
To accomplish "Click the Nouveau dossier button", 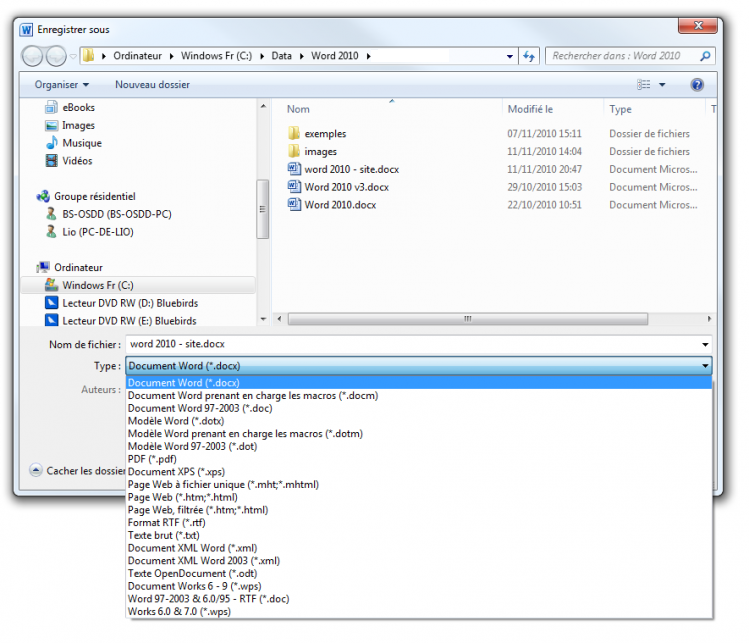I will pyautogui.click(x=152, y=85).
